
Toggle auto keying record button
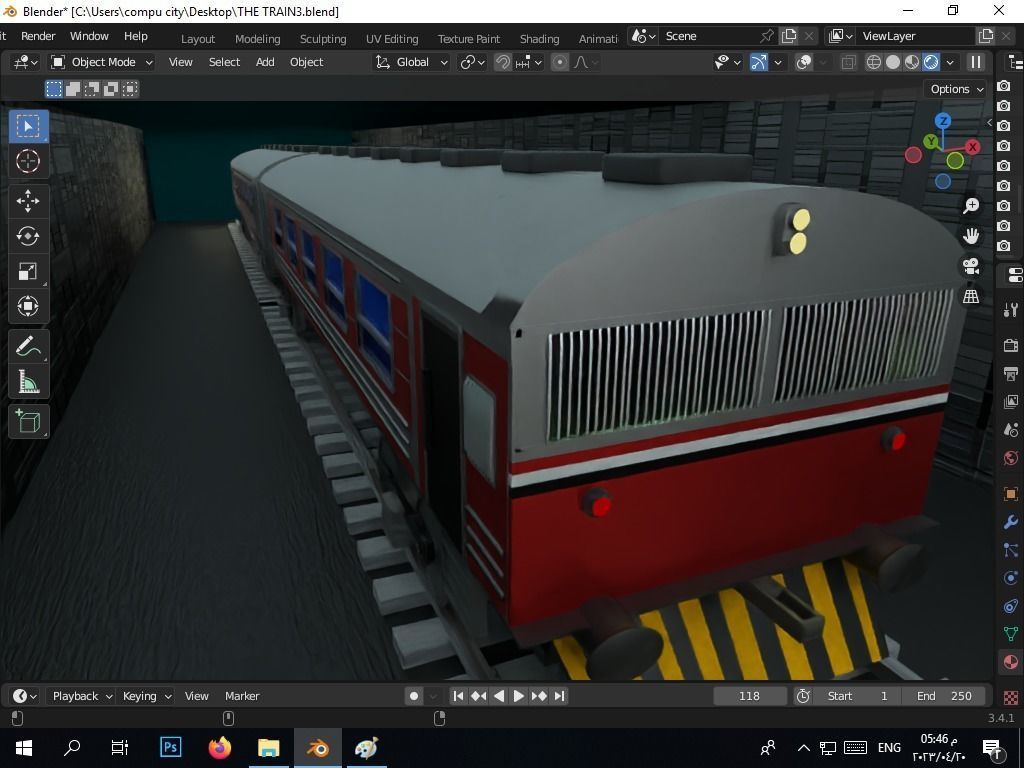pyautogui.click(x=413, y=696)
